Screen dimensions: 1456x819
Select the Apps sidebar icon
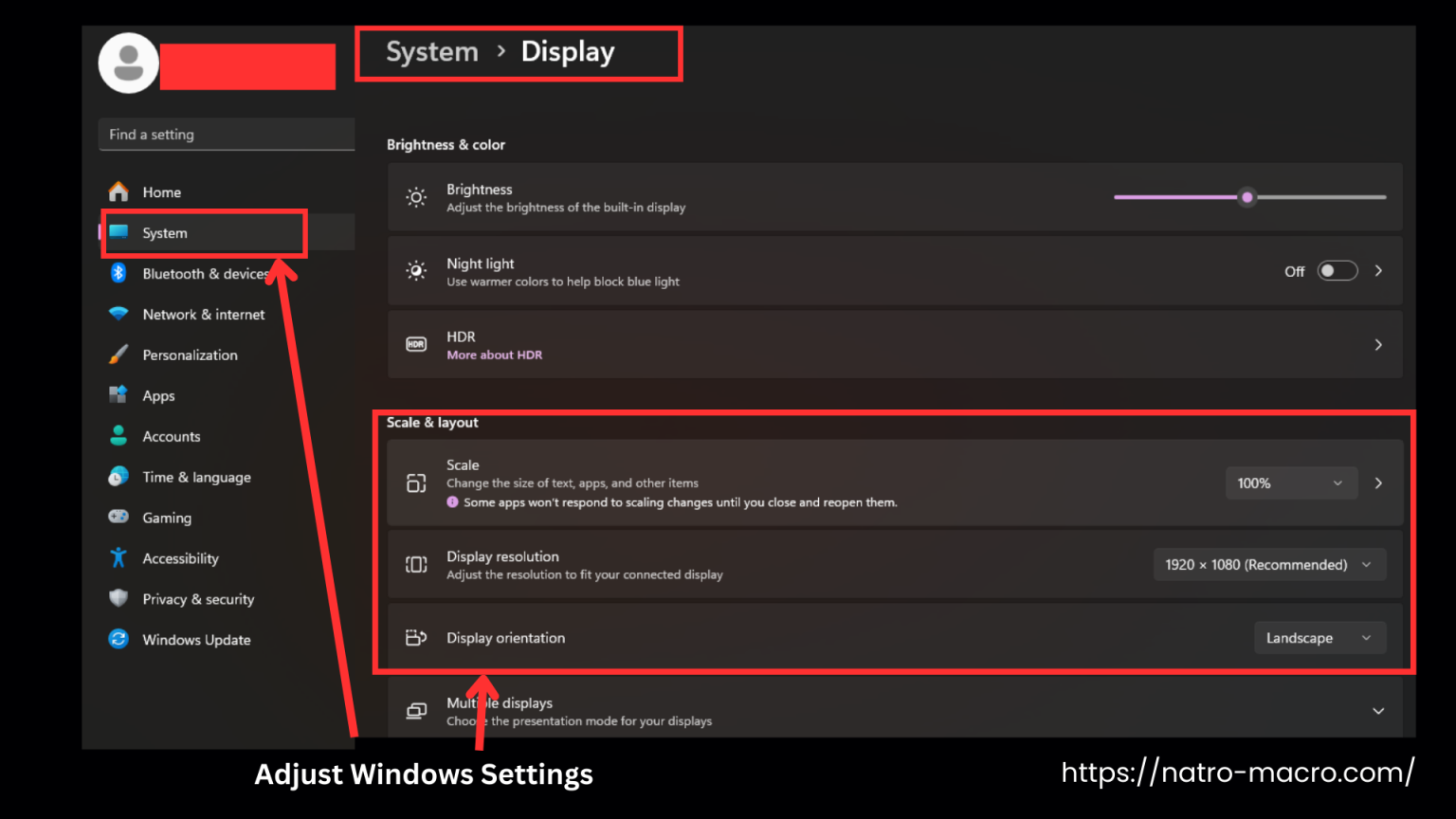(x=118, y=395)
